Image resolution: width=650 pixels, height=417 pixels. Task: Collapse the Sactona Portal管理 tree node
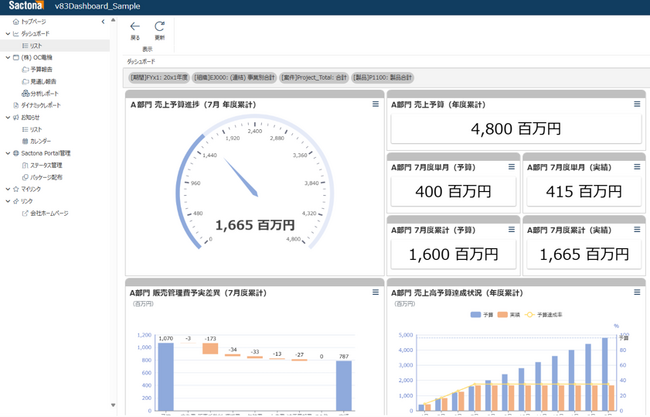click(x=7, y=153)
